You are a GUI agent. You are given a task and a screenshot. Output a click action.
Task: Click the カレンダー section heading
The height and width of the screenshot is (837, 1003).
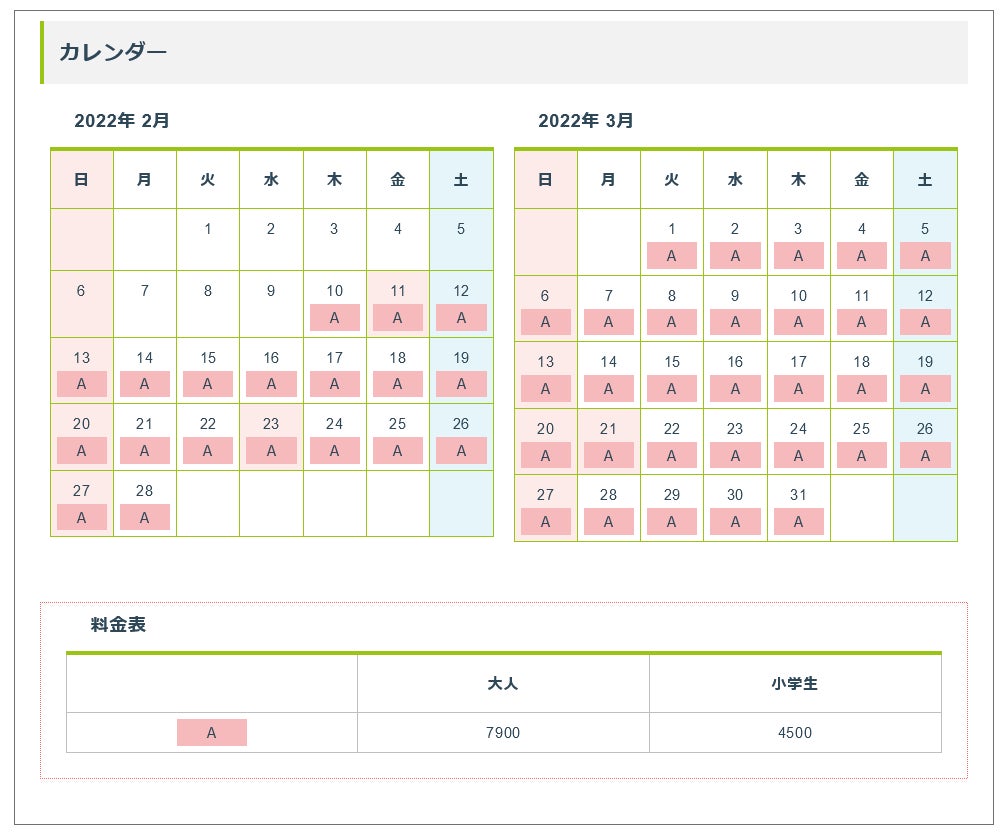pyautogui.click(x=113, y=52)
